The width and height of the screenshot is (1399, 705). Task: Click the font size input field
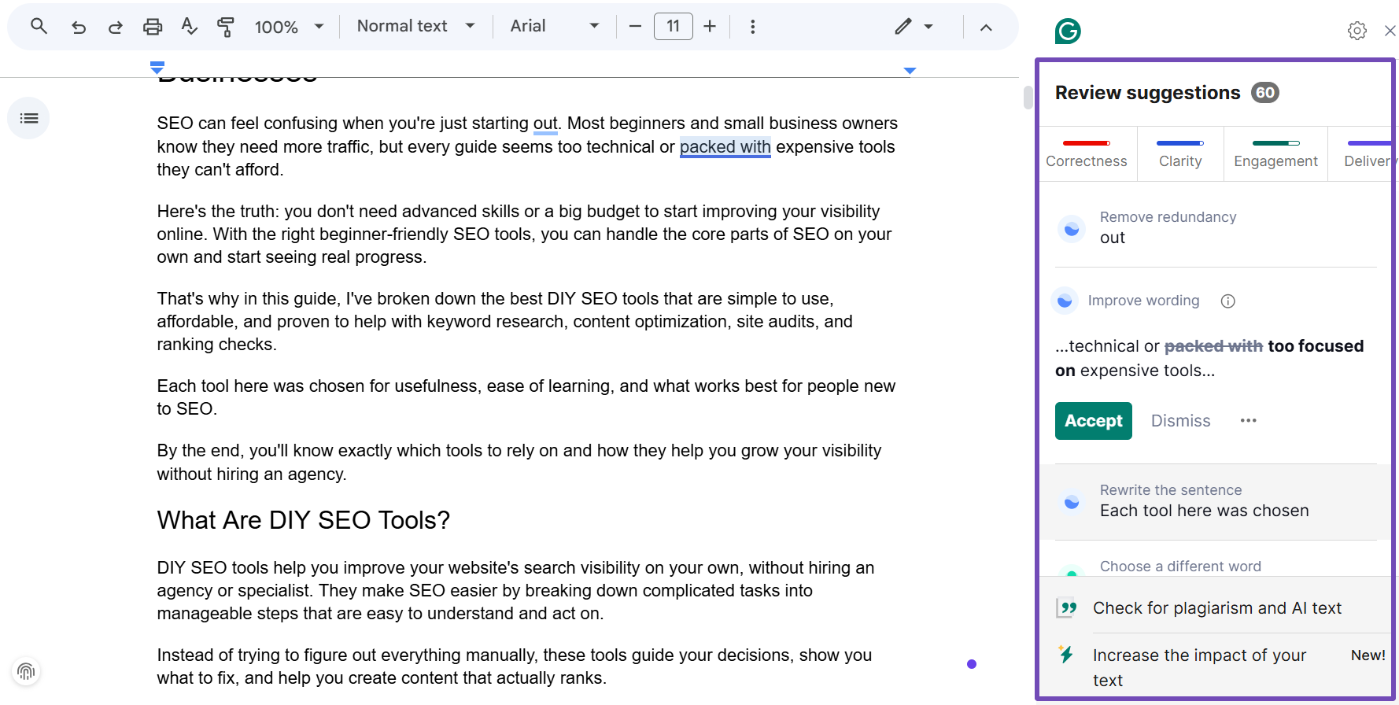click(673, 27)
